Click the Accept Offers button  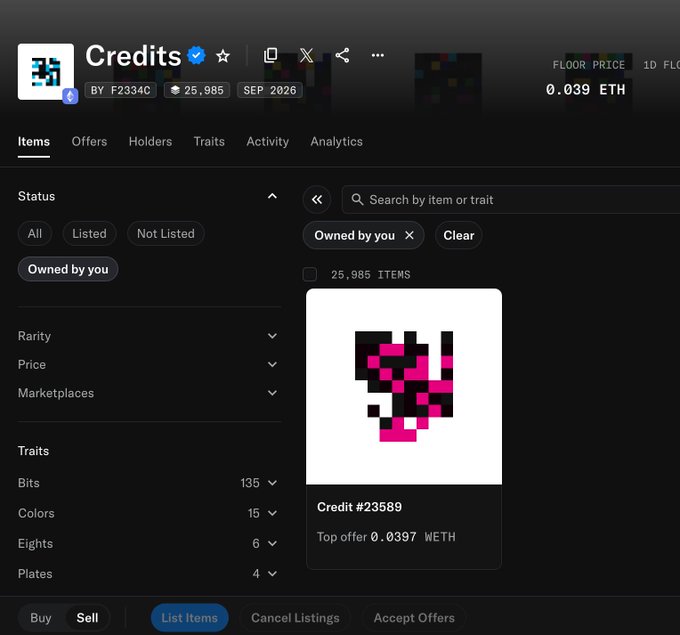tap(414, 618)
